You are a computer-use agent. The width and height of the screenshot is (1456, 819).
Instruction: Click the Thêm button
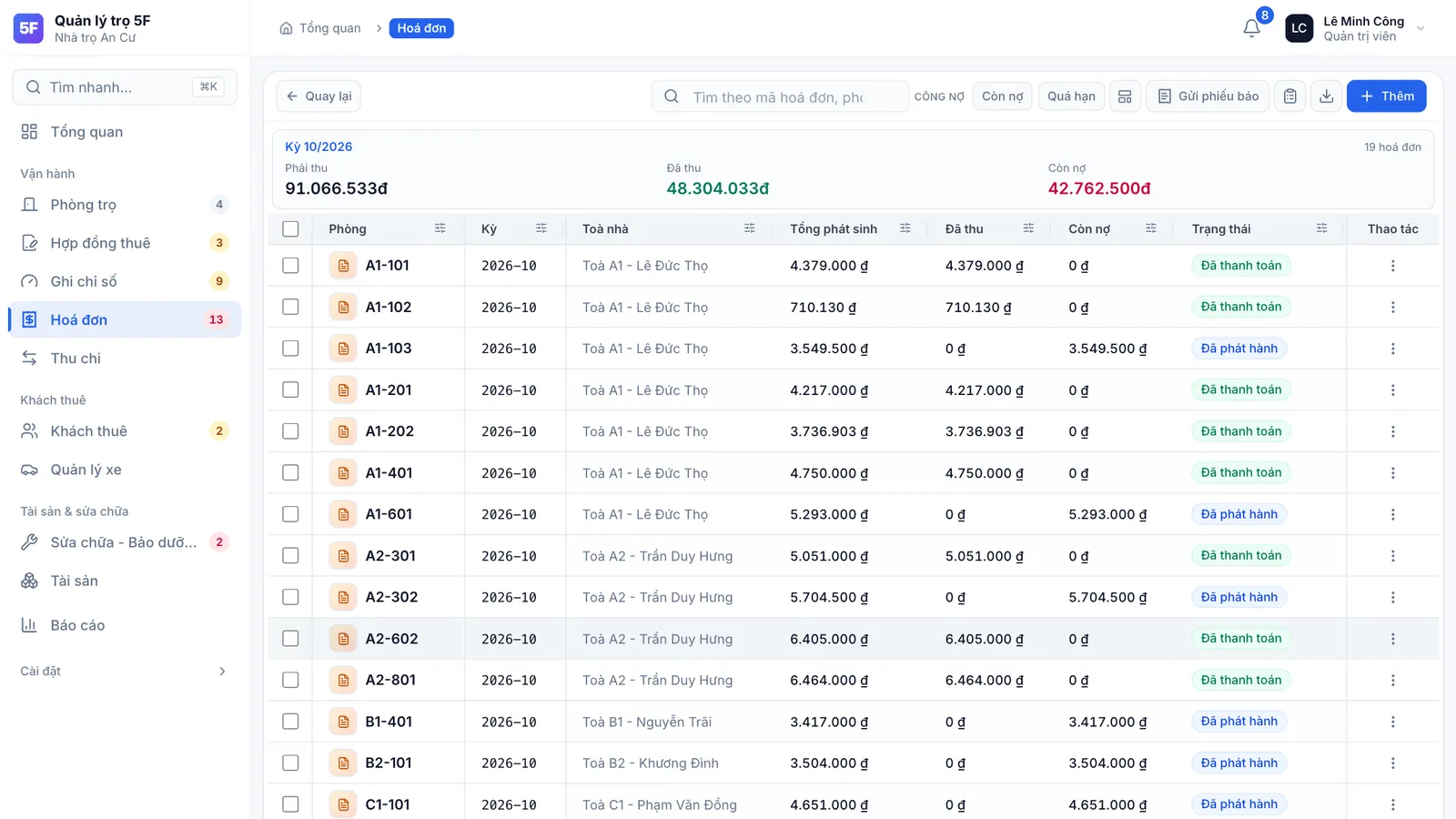1386,96
